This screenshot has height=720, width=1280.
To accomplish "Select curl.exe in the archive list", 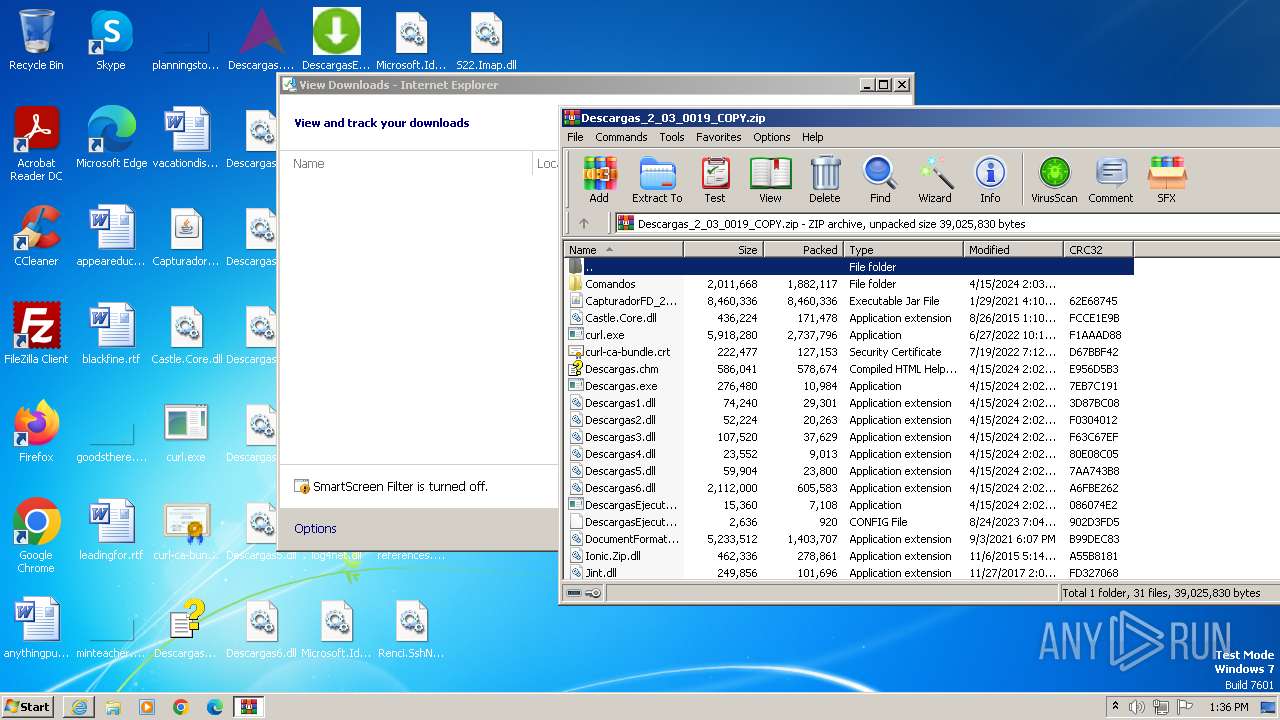I will (x=849, y=335).
